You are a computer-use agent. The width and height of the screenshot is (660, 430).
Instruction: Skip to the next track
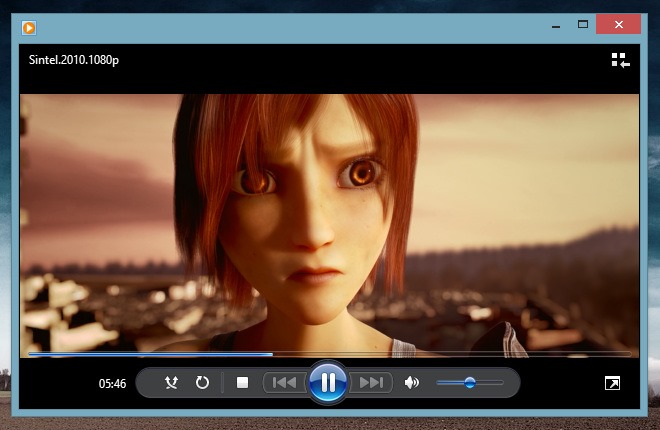pos(371,382)
